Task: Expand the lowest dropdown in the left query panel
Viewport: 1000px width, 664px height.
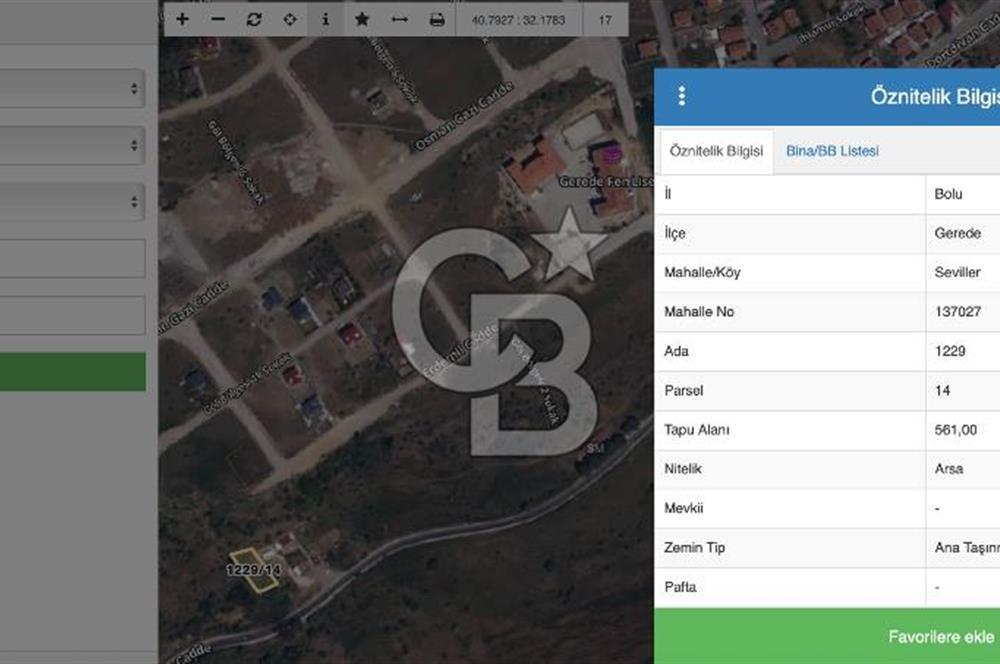Action: click(72, 202)
